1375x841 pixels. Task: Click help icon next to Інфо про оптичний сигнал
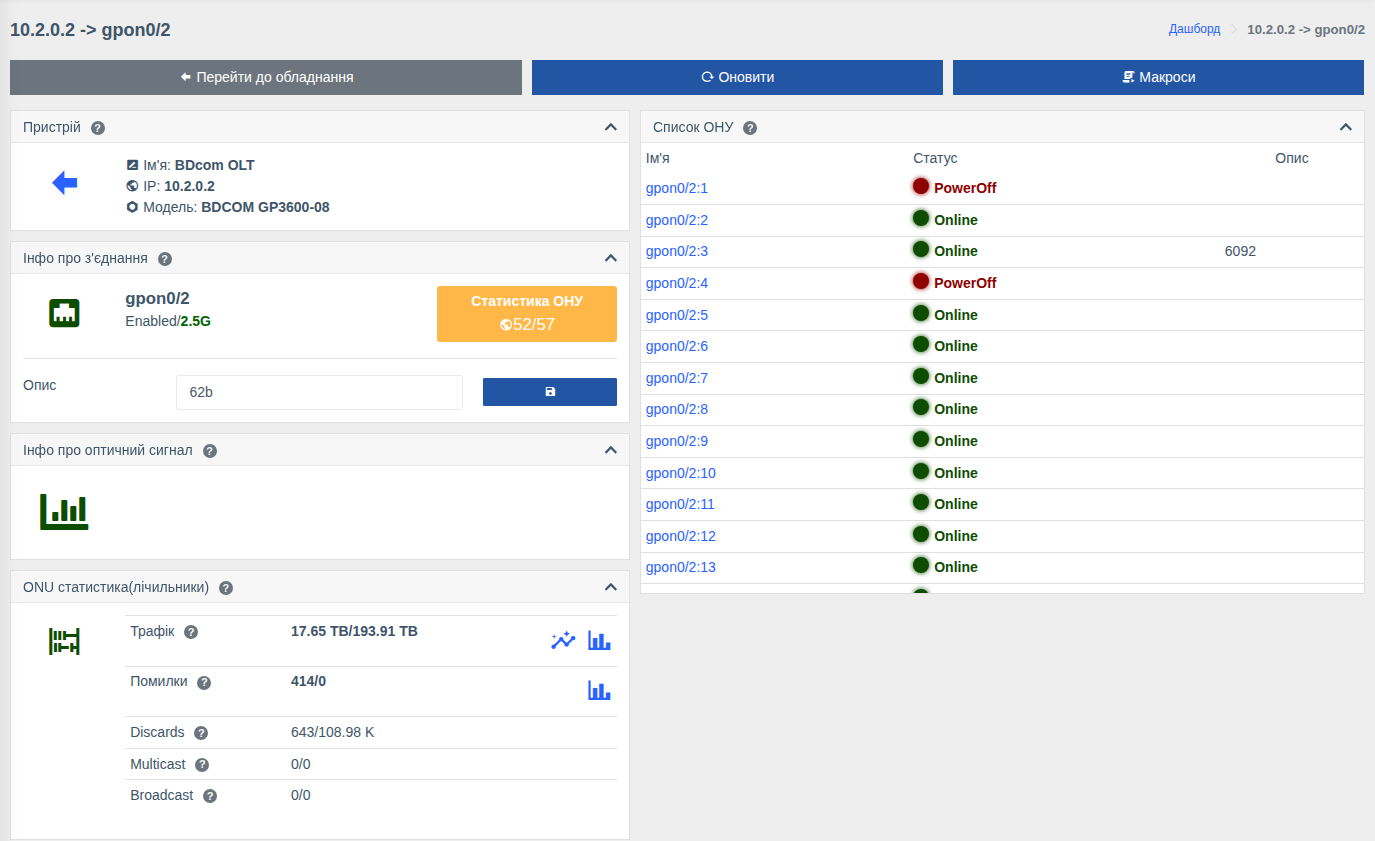pyautogui.click(x=210, y=451)
